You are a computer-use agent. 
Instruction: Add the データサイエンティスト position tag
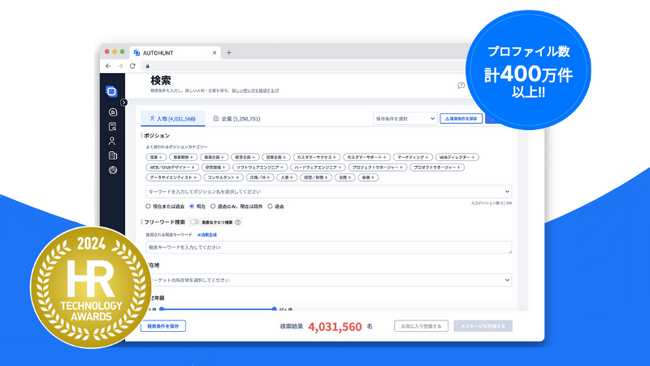click(x=173, y=177)
